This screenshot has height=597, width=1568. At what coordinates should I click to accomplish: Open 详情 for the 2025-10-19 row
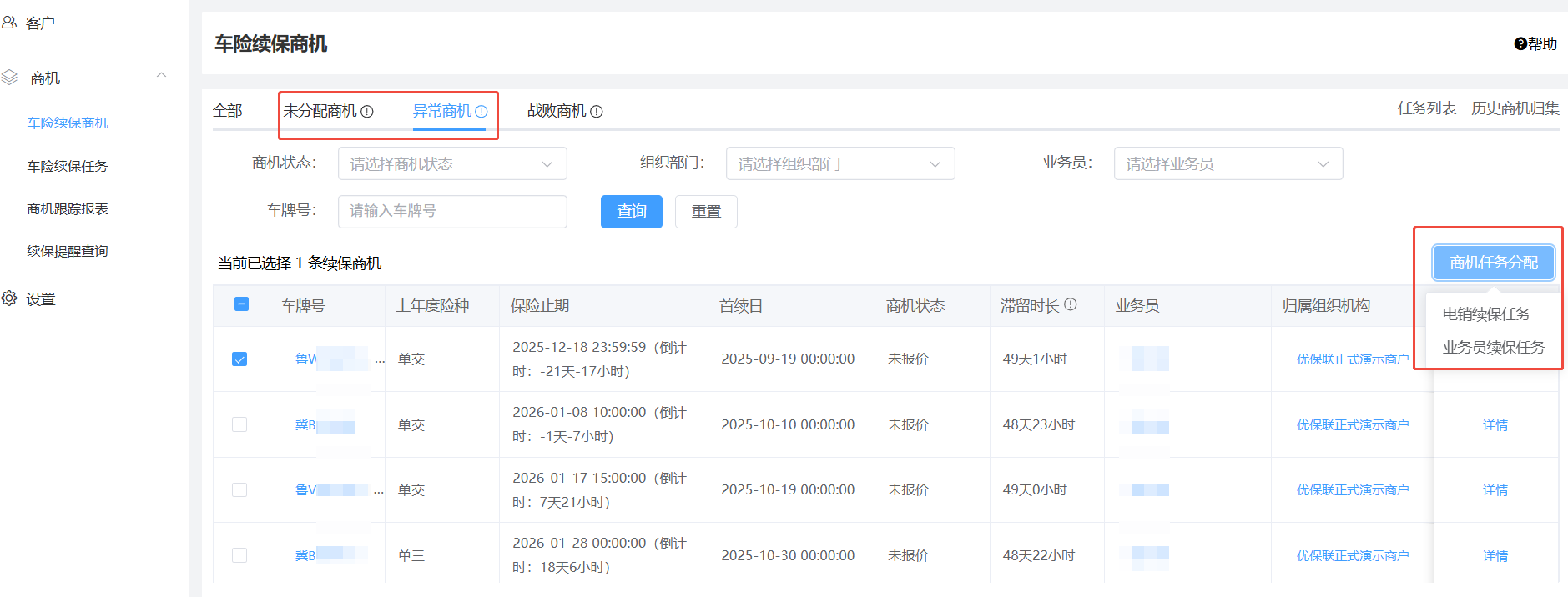[1495, 490]
